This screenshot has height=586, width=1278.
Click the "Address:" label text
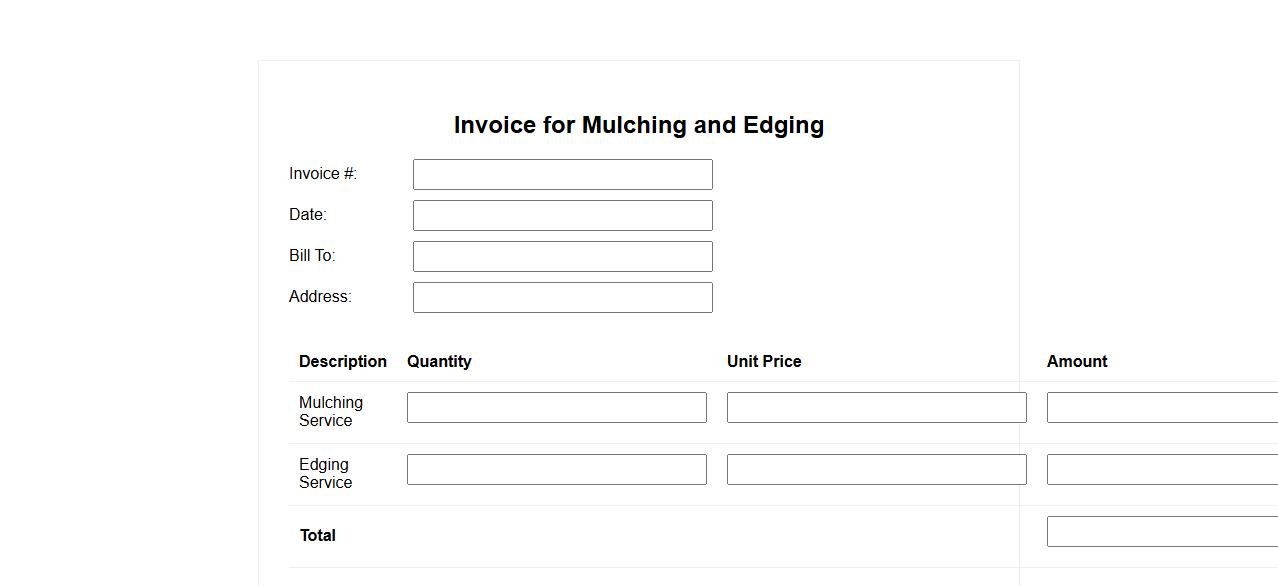pos(320,297)
